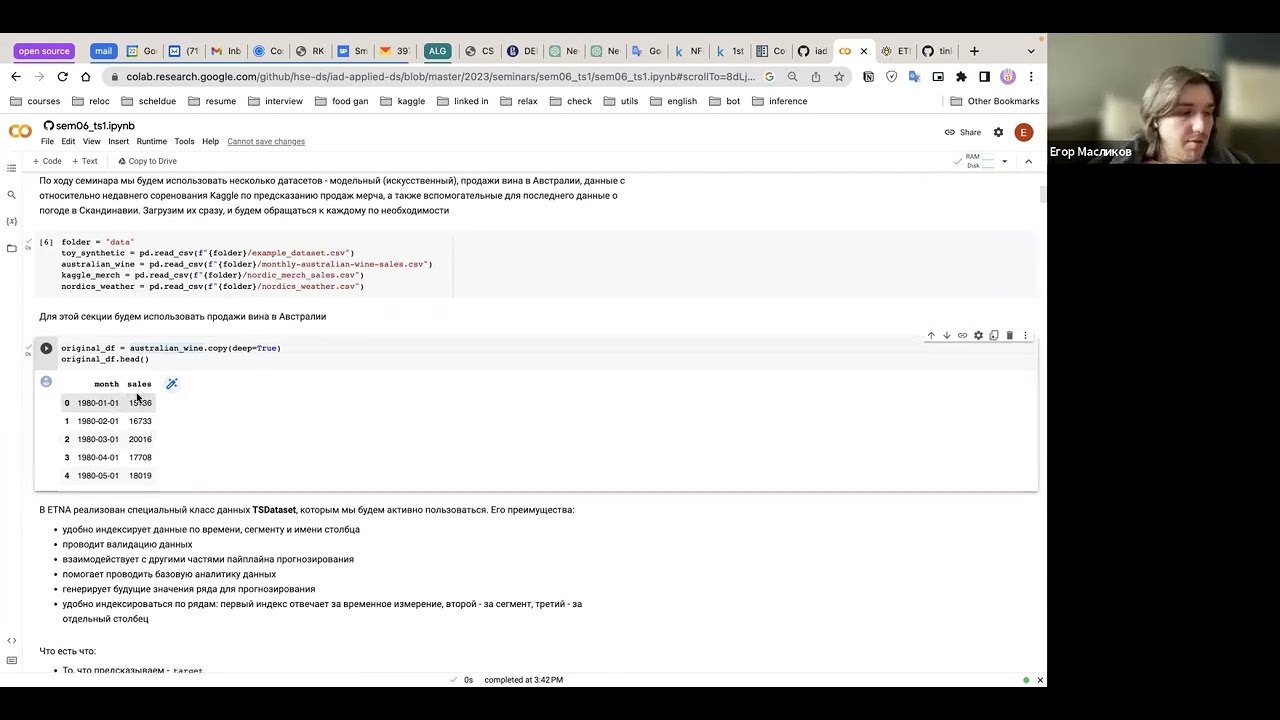
Task: Open the Insert menu
Action: 118,142
